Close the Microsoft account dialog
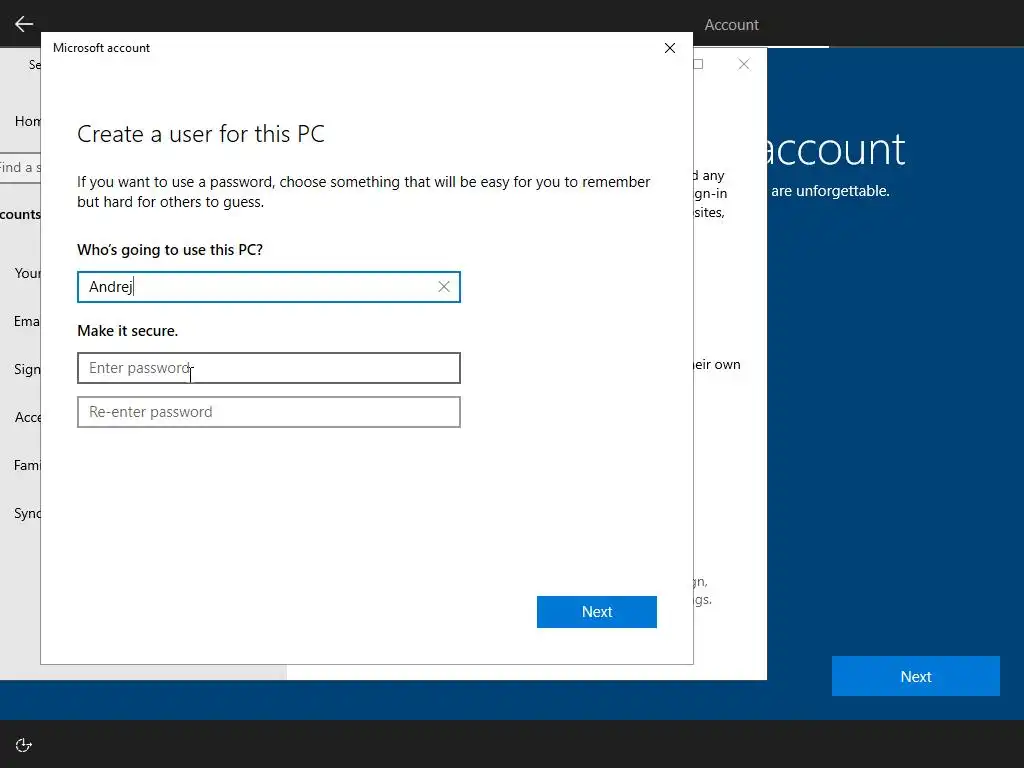Viewport: 1024px width, 768px height. tap(669, 48)
